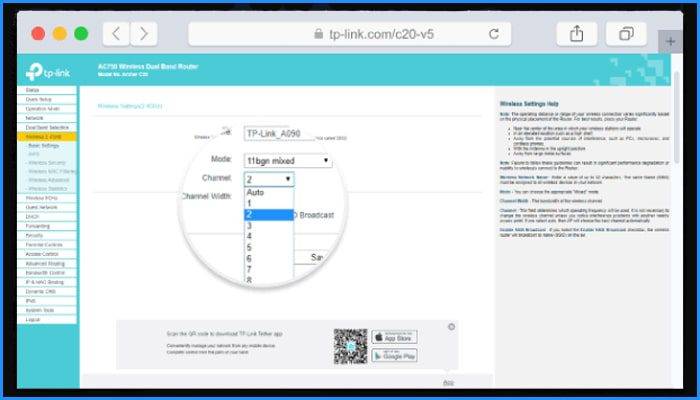700x400 pixels.
Task: Click the browser back arrow
Action: pyautogui.click(x=116, y=33)
